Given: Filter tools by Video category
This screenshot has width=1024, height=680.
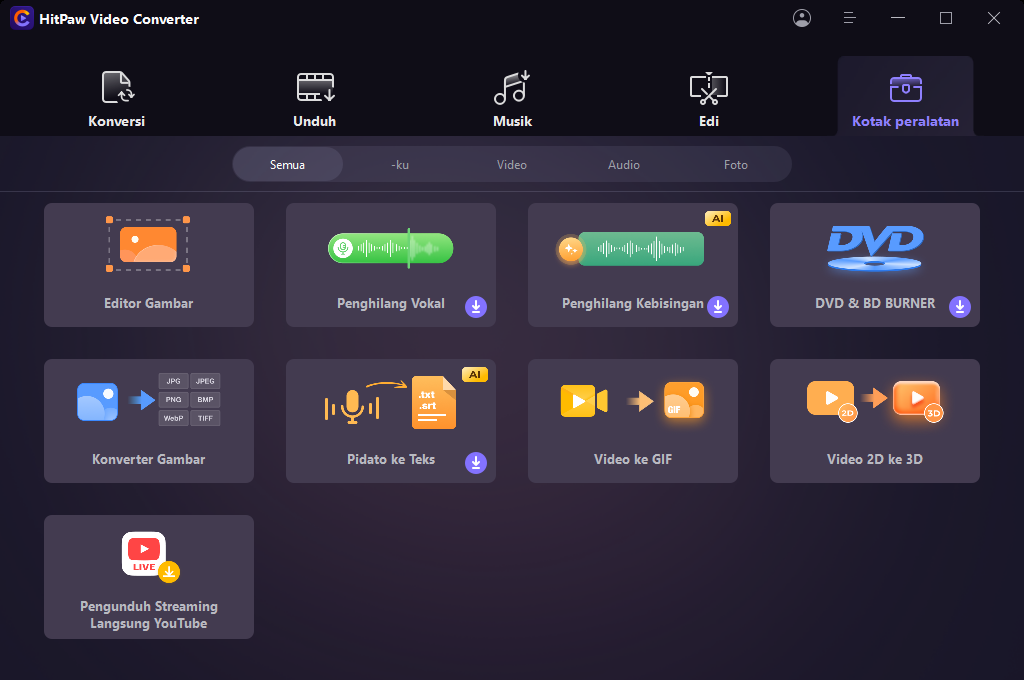Looking at the screenshot, I should [x=512, y=165].
